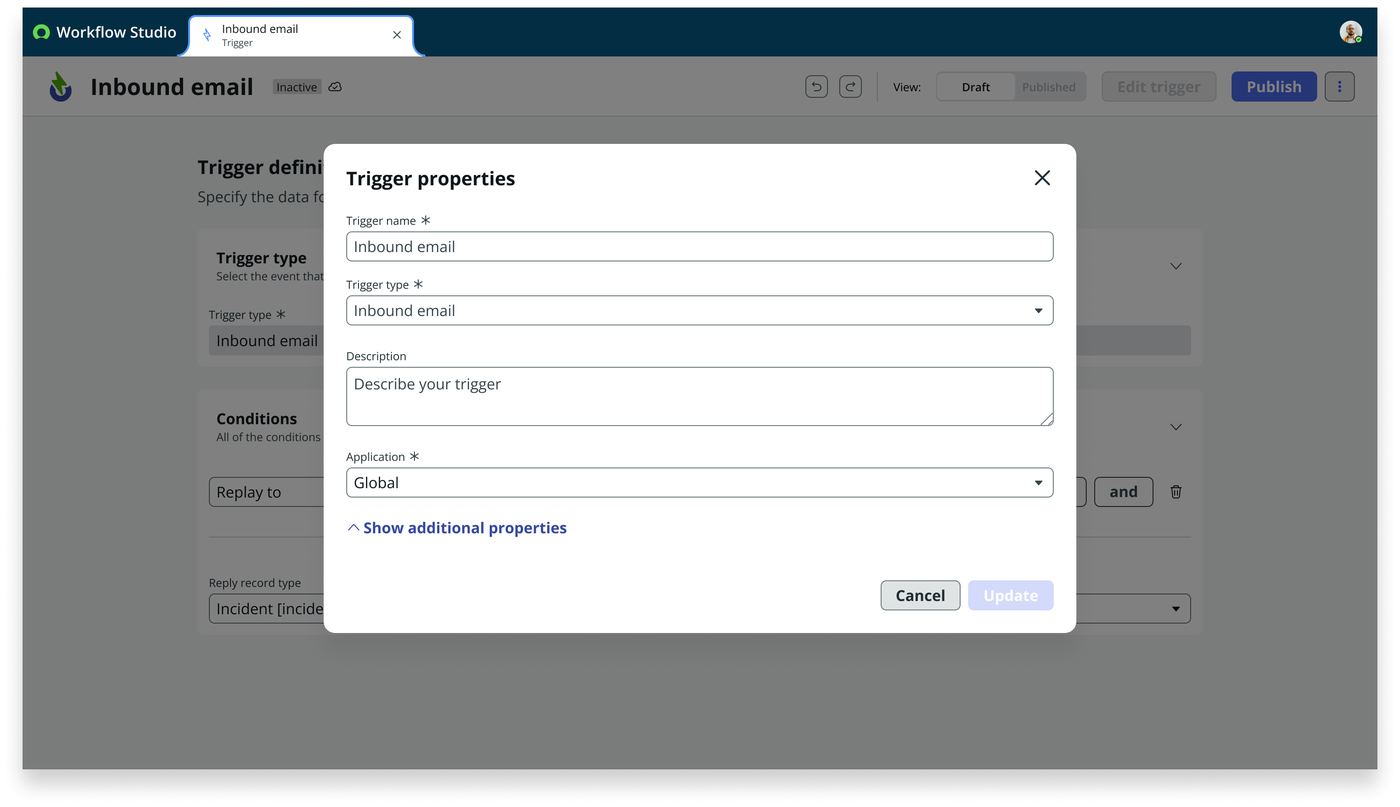This screenshot has width=1400, height=807.
Task: Click the Workflow Studio title text
Action: coord(116,32)
